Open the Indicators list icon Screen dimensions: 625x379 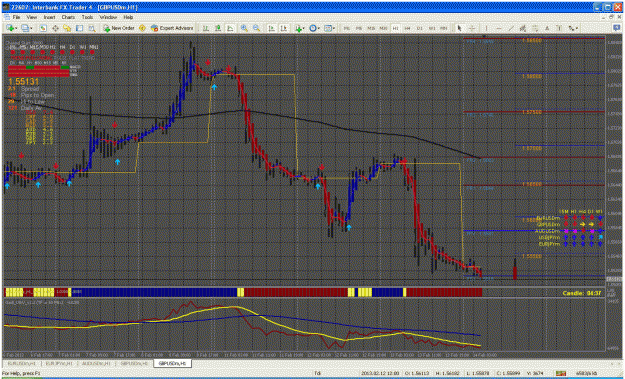(x=299, y=28)
